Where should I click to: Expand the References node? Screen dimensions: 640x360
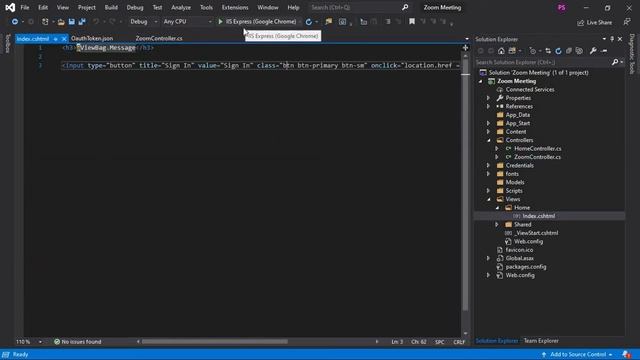tap(488, 106)
